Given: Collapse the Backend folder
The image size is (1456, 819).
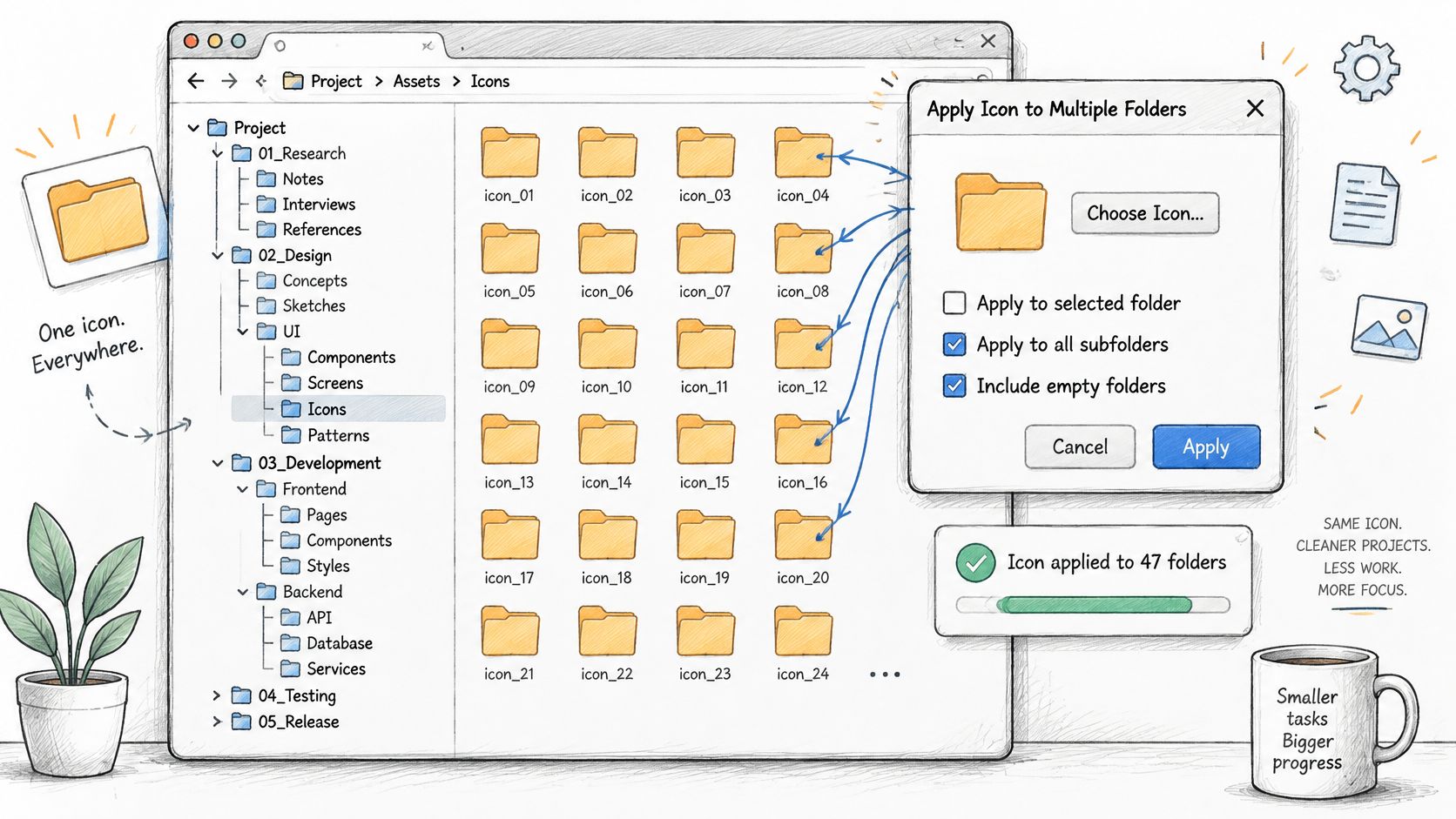Looking at the screenshot, I should tap(243, 592).
